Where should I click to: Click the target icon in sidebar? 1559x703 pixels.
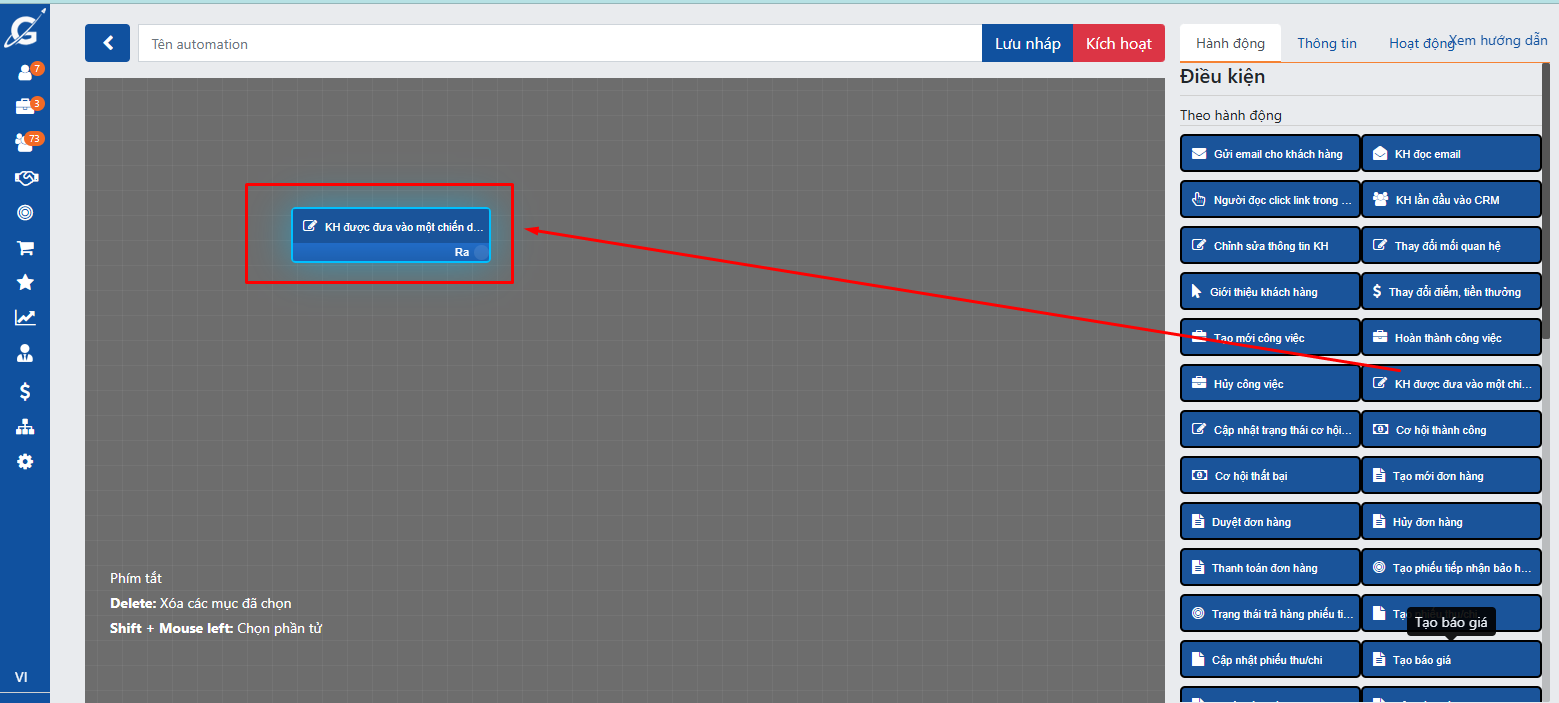pos(25,212)
